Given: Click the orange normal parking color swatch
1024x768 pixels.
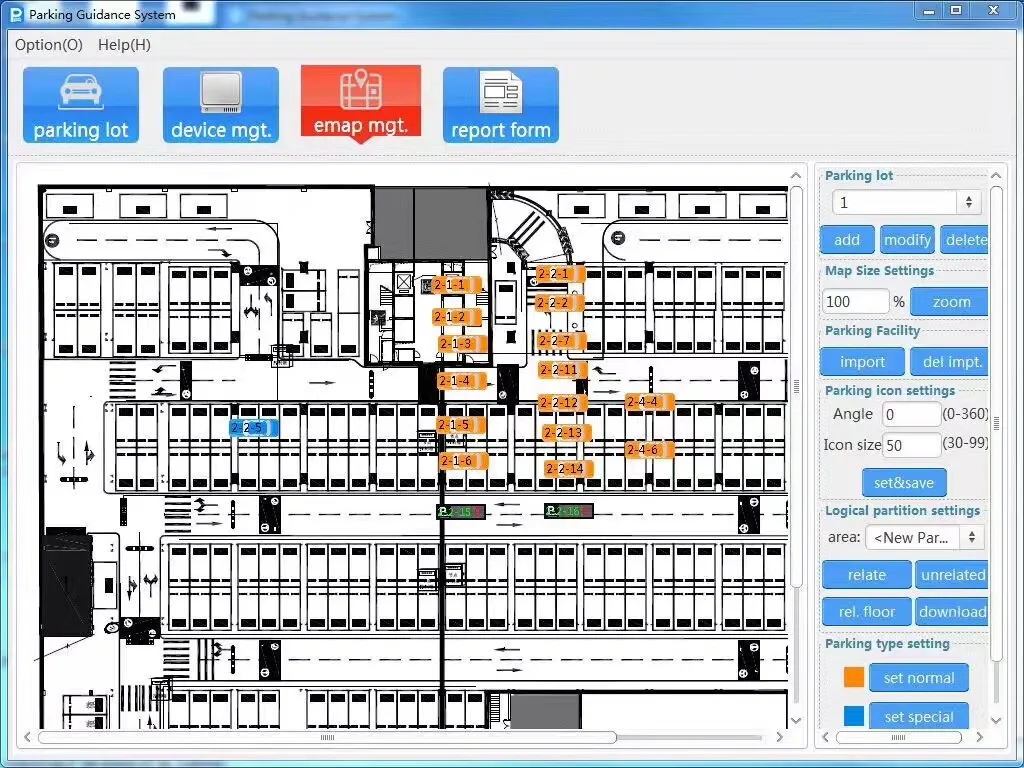Looking at the screenshot, I should pyautogui.click(x=854, y=677).
